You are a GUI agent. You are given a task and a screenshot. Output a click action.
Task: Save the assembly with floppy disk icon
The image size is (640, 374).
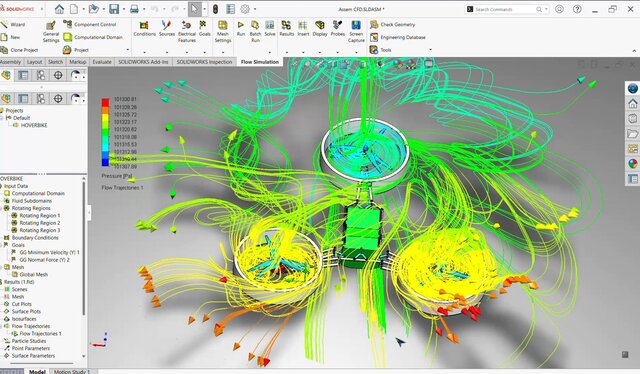coord(114,9)
